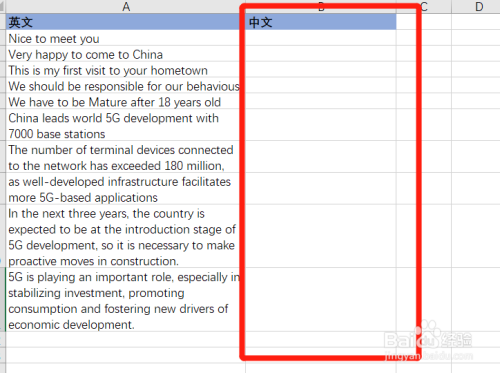The height and width of the screenshot is (373, 500).
Task: Select empty column B cell beside '5G is playing'
Action: 321,300
